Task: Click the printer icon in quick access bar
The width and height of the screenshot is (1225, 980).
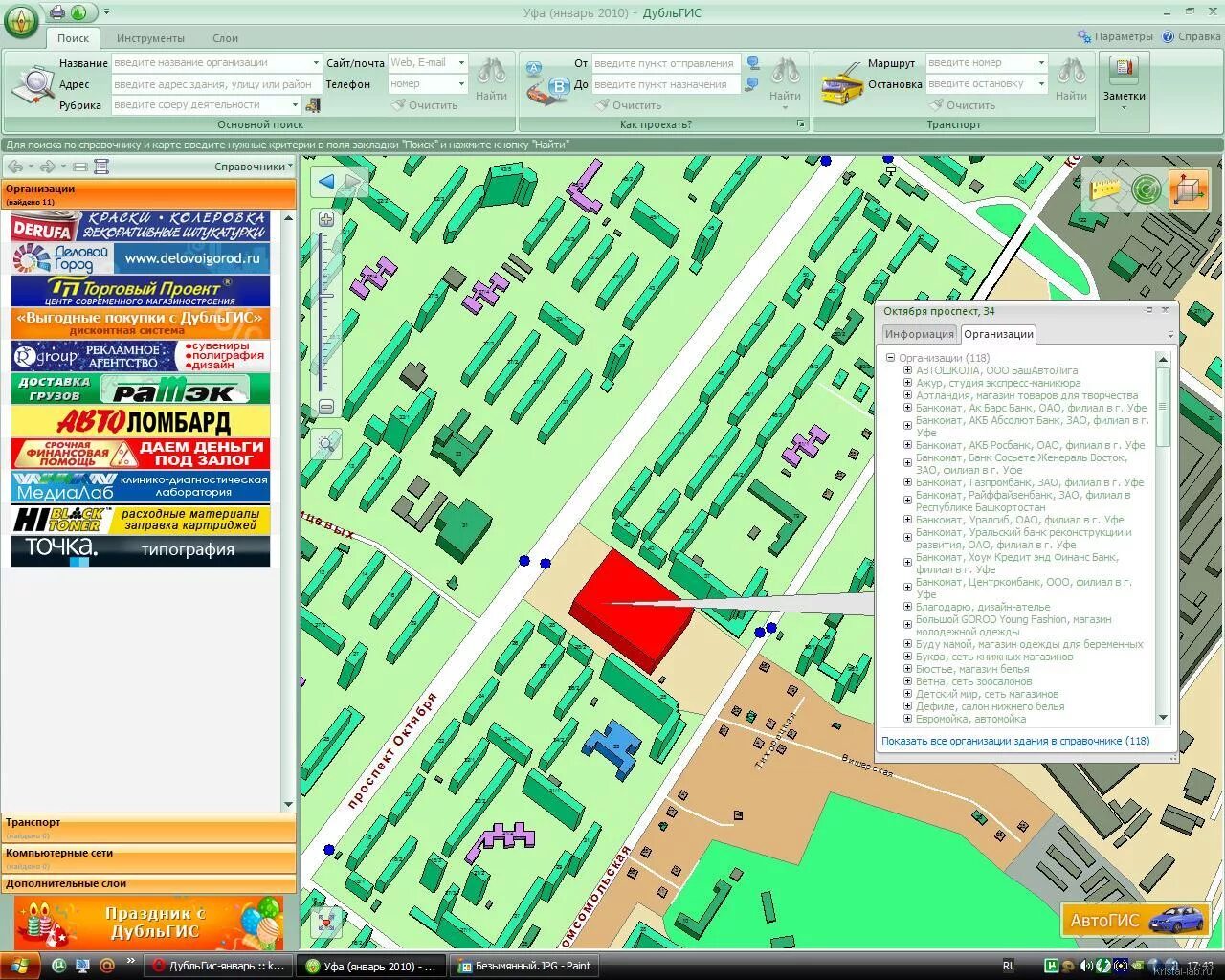Action: pos(57,12)
